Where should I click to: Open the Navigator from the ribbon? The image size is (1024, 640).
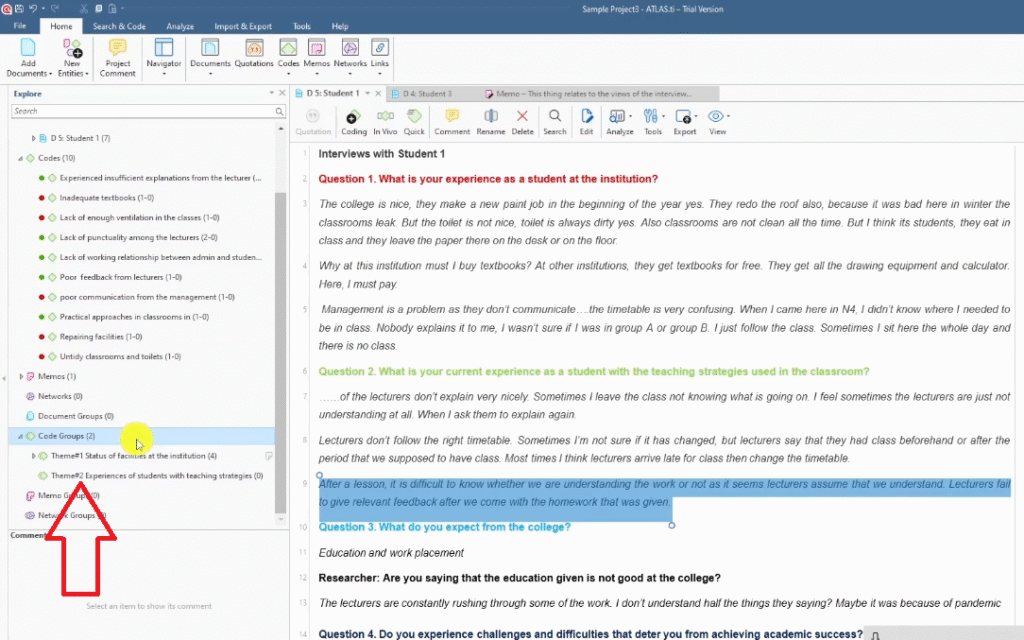(x=164, y=58)
